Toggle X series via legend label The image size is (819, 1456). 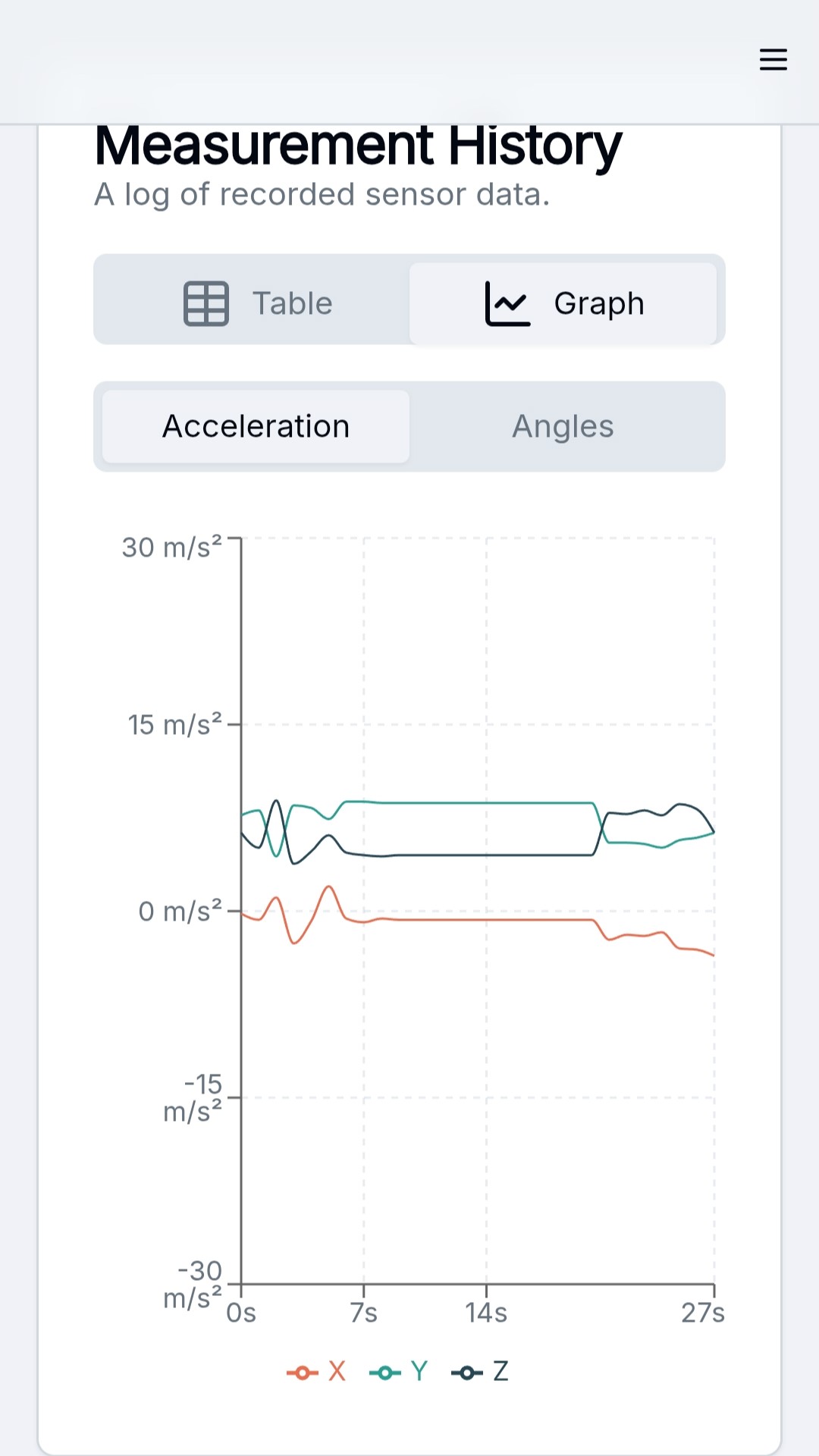337,1371
